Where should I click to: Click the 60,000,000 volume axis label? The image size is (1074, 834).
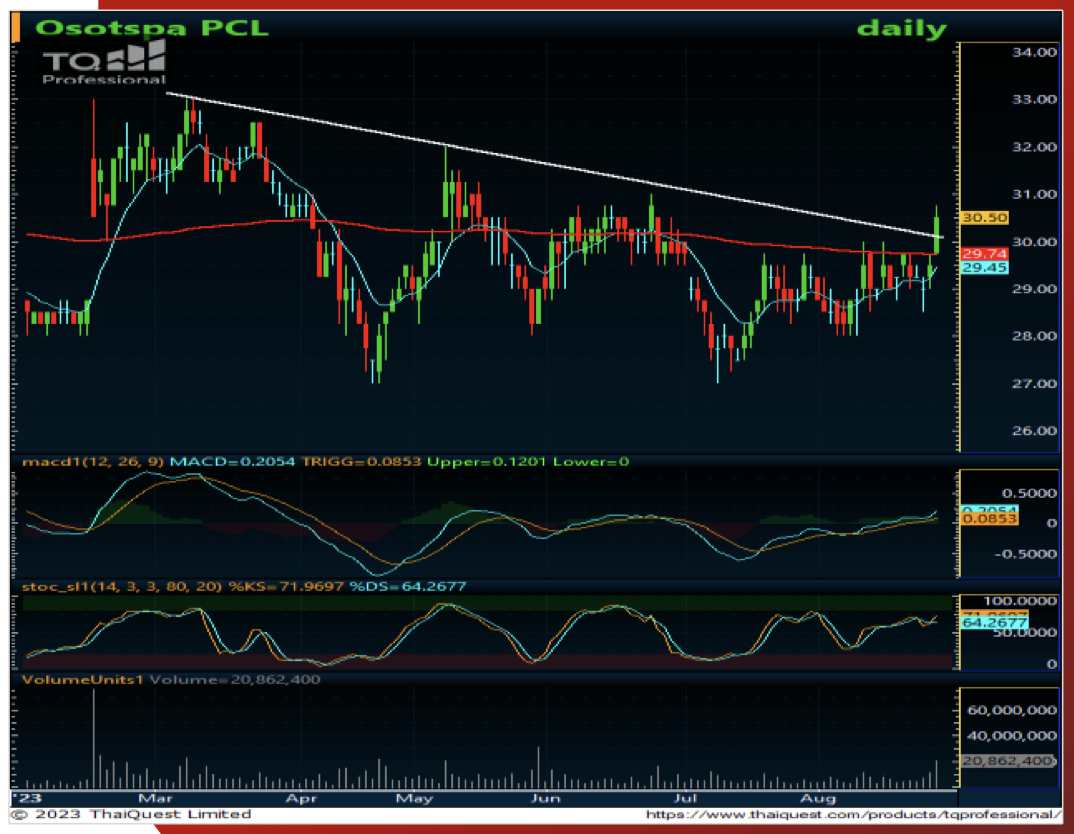[x=1012, y=711]
